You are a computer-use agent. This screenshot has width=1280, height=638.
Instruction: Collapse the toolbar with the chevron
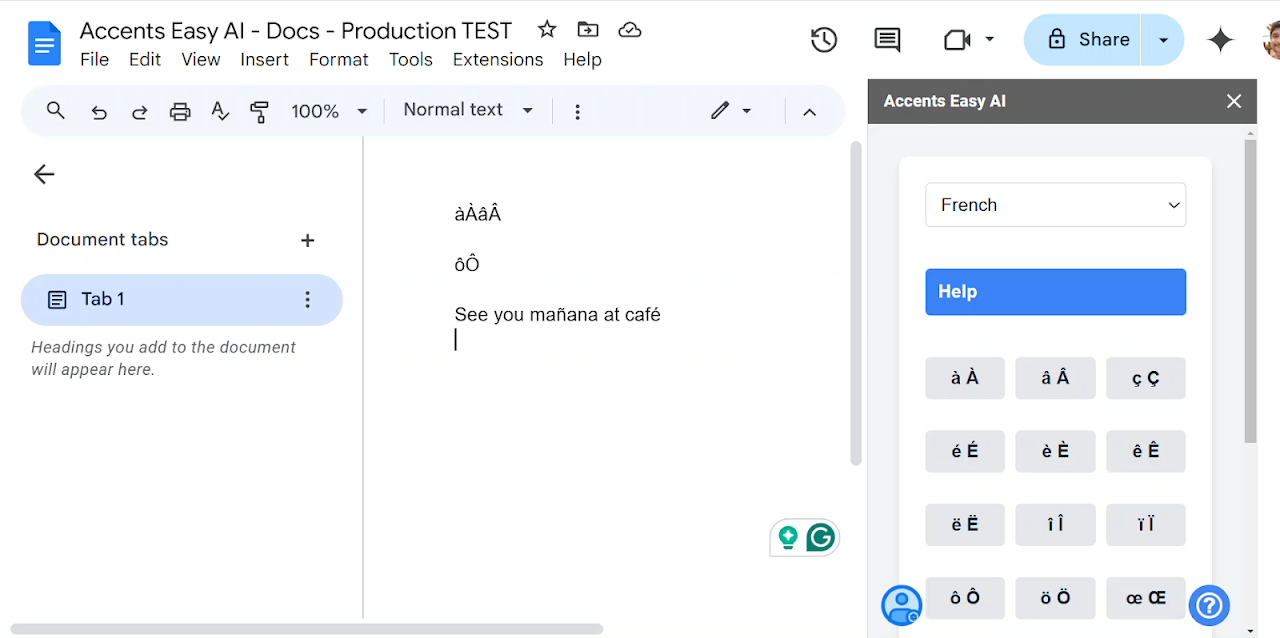[810, 112]
